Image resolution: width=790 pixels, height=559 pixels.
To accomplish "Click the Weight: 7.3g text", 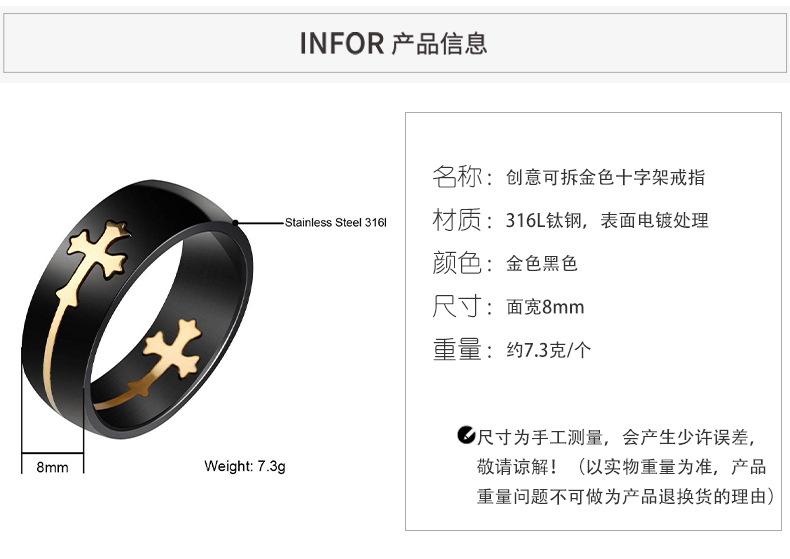I will 245,466.
